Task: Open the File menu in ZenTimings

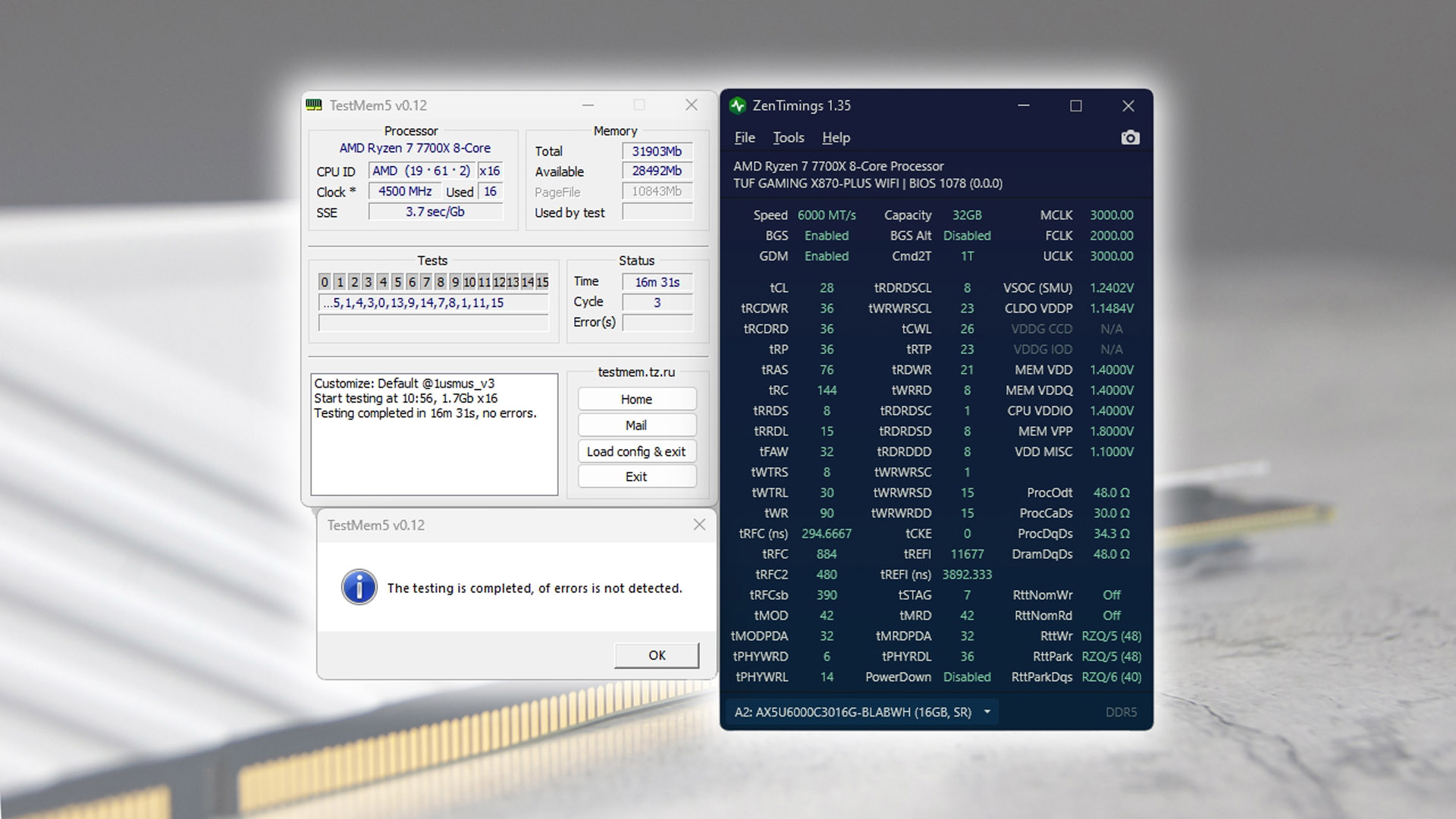Action: 744,138
